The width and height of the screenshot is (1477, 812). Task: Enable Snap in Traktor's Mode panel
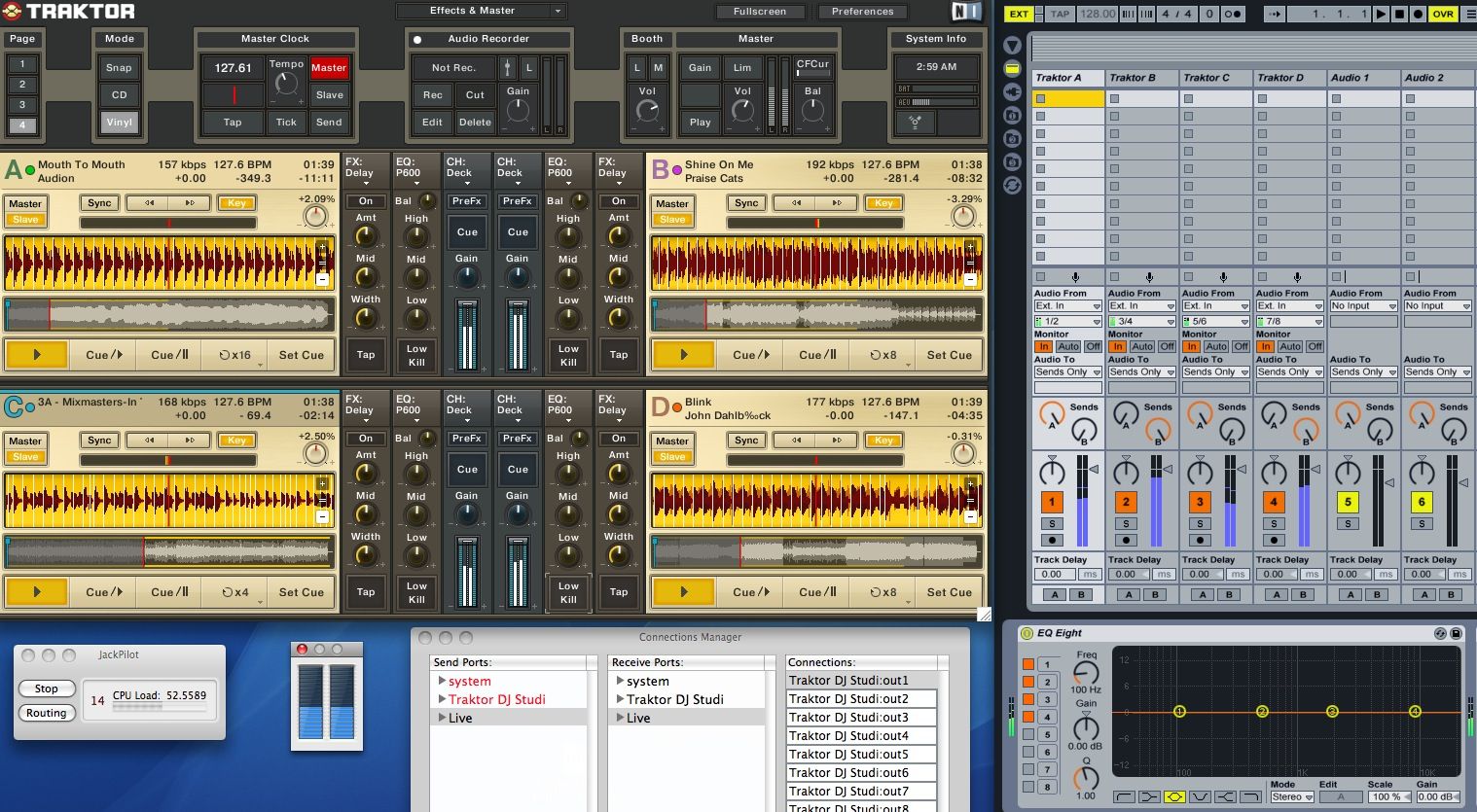pos(119,67)
